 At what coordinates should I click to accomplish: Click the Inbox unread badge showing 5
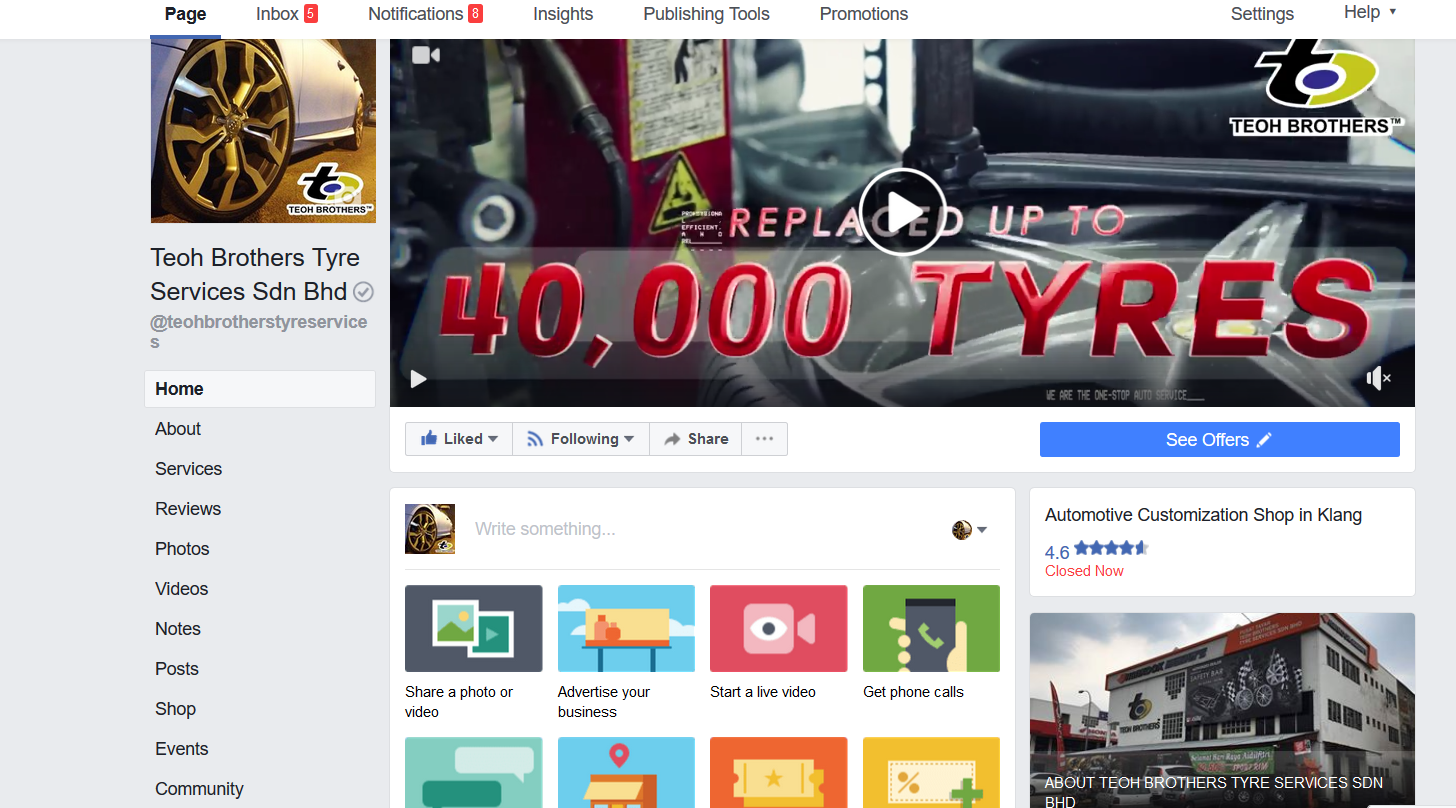(x=311, y=13)
